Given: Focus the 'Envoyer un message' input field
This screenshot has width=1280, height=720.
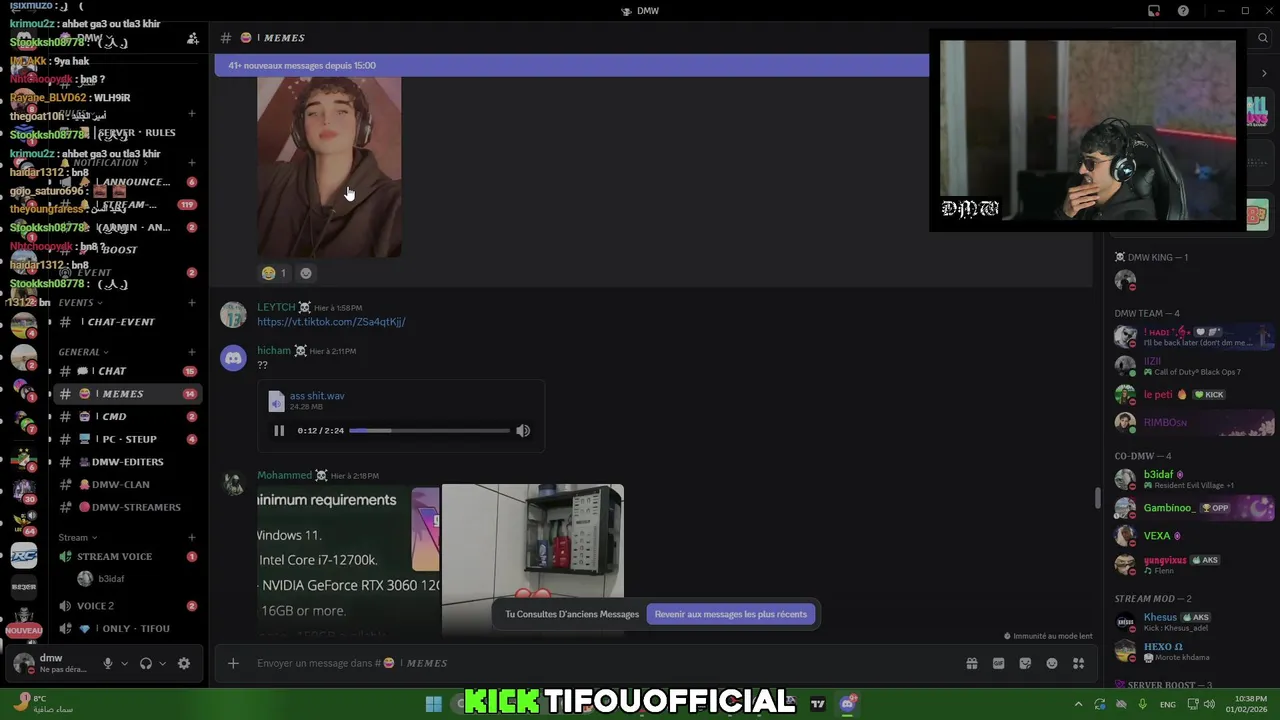Looking at the screenshot, I should pos(600,663).
